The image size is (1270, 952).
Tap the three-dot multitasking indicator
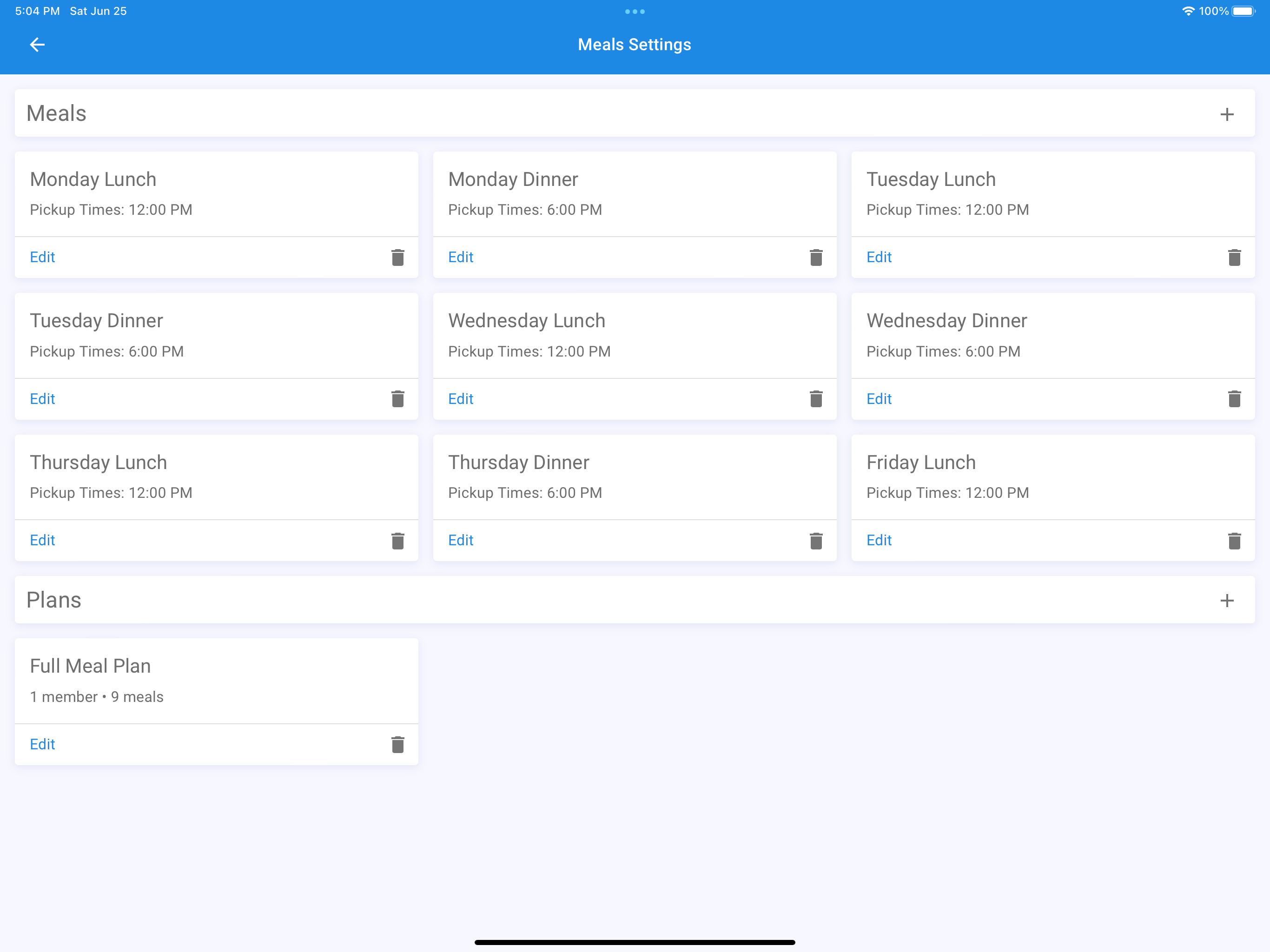pyautogui.click(x=635, y=12)
